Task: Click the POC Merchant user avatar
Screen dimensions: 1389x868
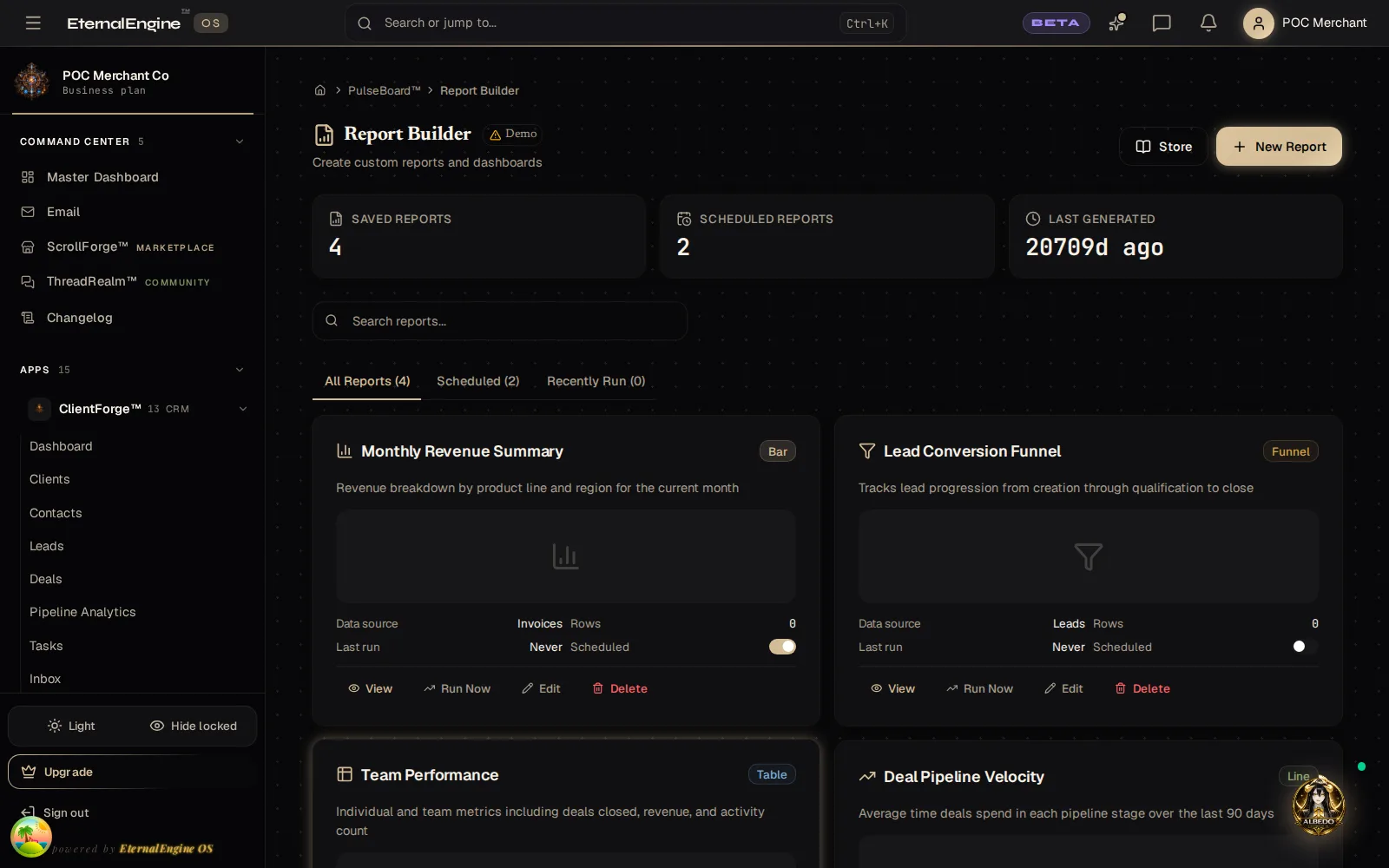Action: pyautogui.click(x=1258, y=23)
